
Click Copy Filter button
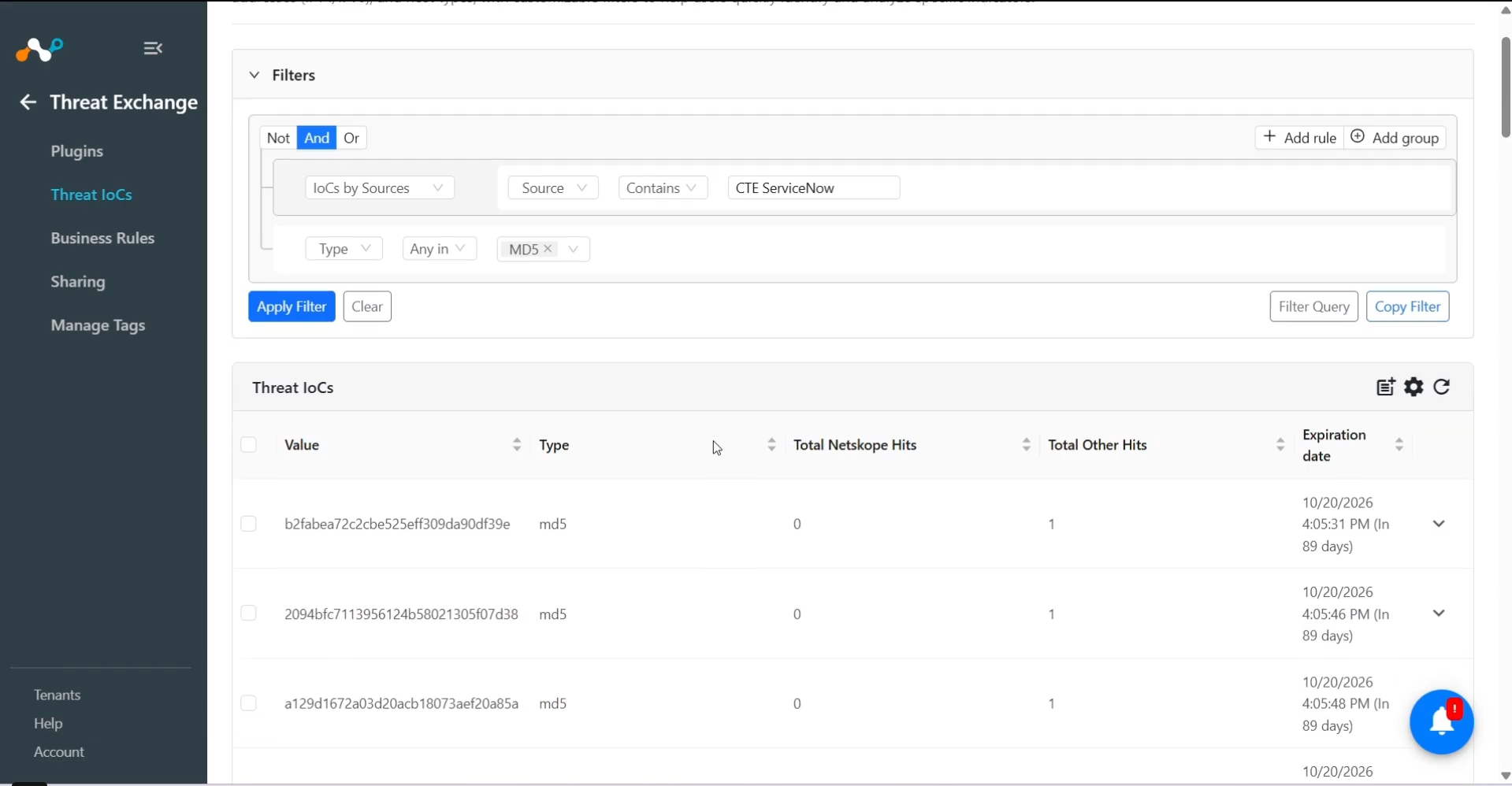pyautogui.click(x=1407, y=306)
